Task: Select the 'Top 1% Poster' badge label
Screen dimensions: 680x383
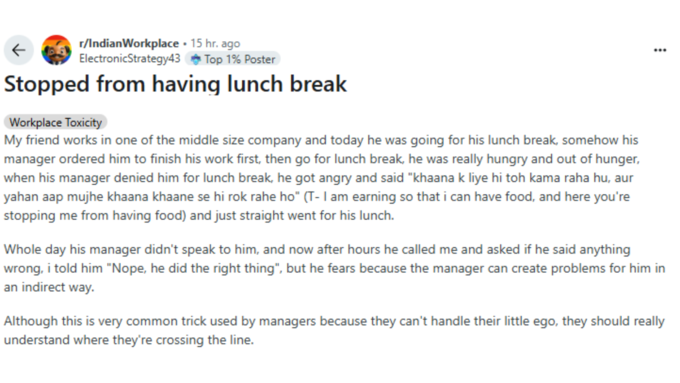Action: click(240, 59)
